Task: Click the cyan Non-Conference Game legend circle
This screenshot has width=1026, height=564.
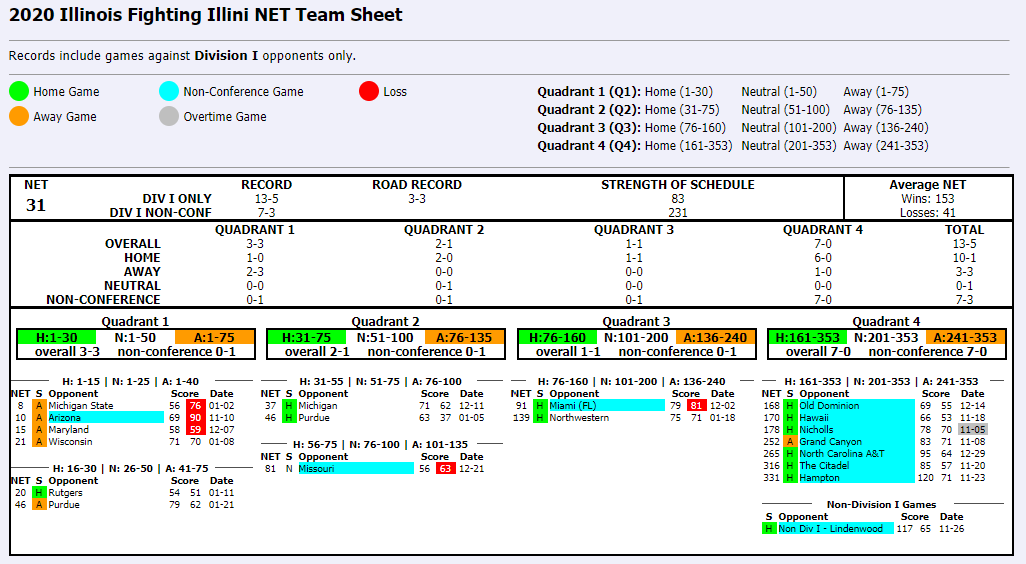Action: click(x=169, y=91)
